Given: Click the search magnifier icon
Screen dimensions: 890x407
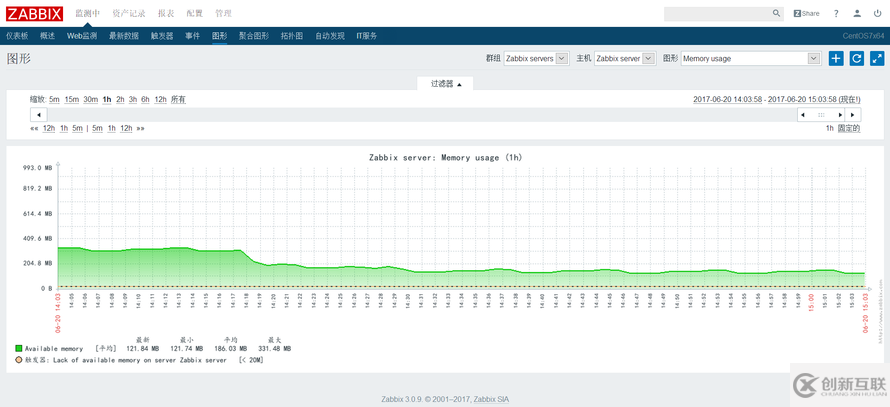Looking at the screenshot, I should [776, 13].
